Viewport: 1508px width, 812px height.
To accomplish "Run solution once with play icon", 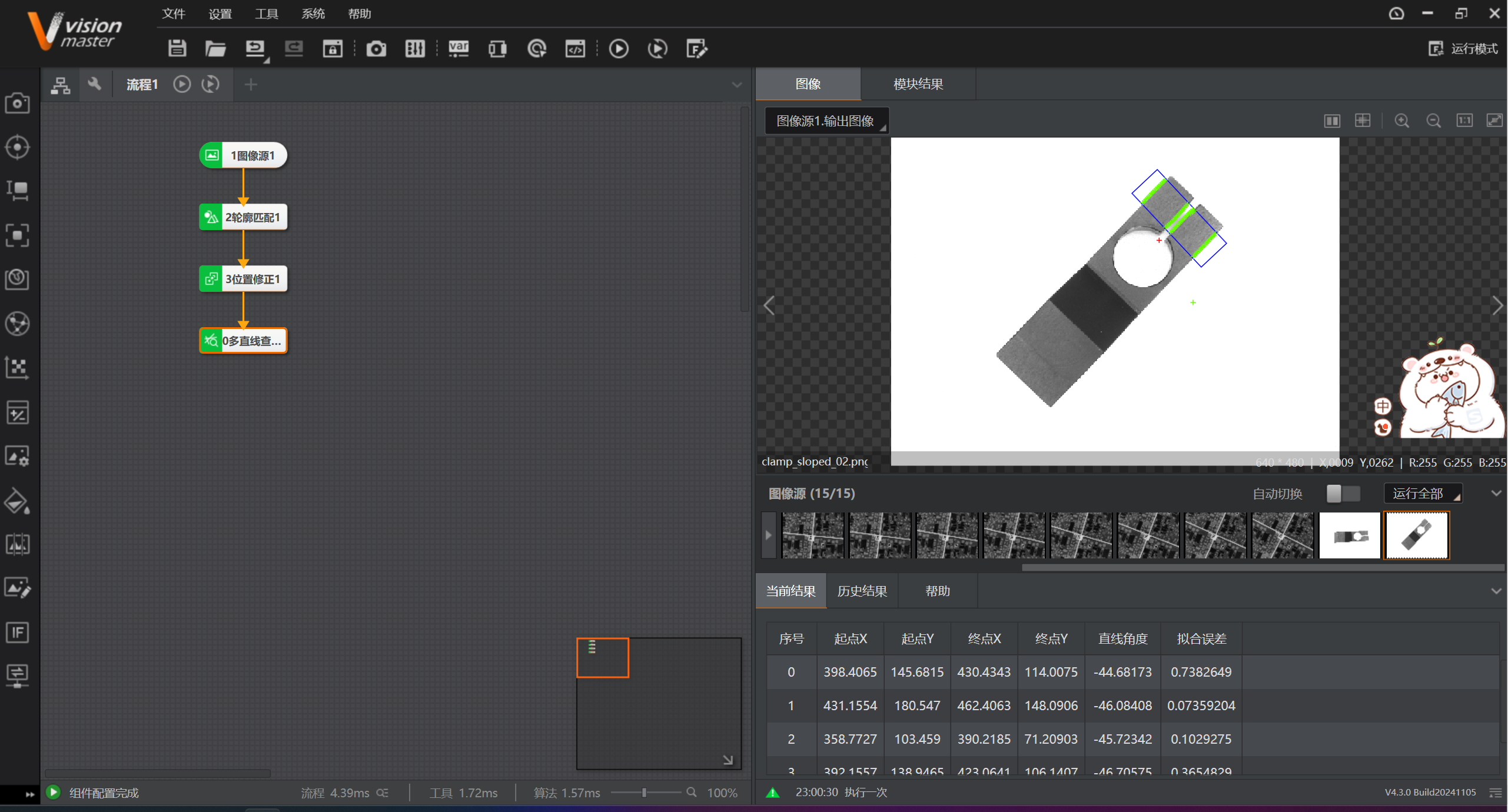I will tap(618, 48).
